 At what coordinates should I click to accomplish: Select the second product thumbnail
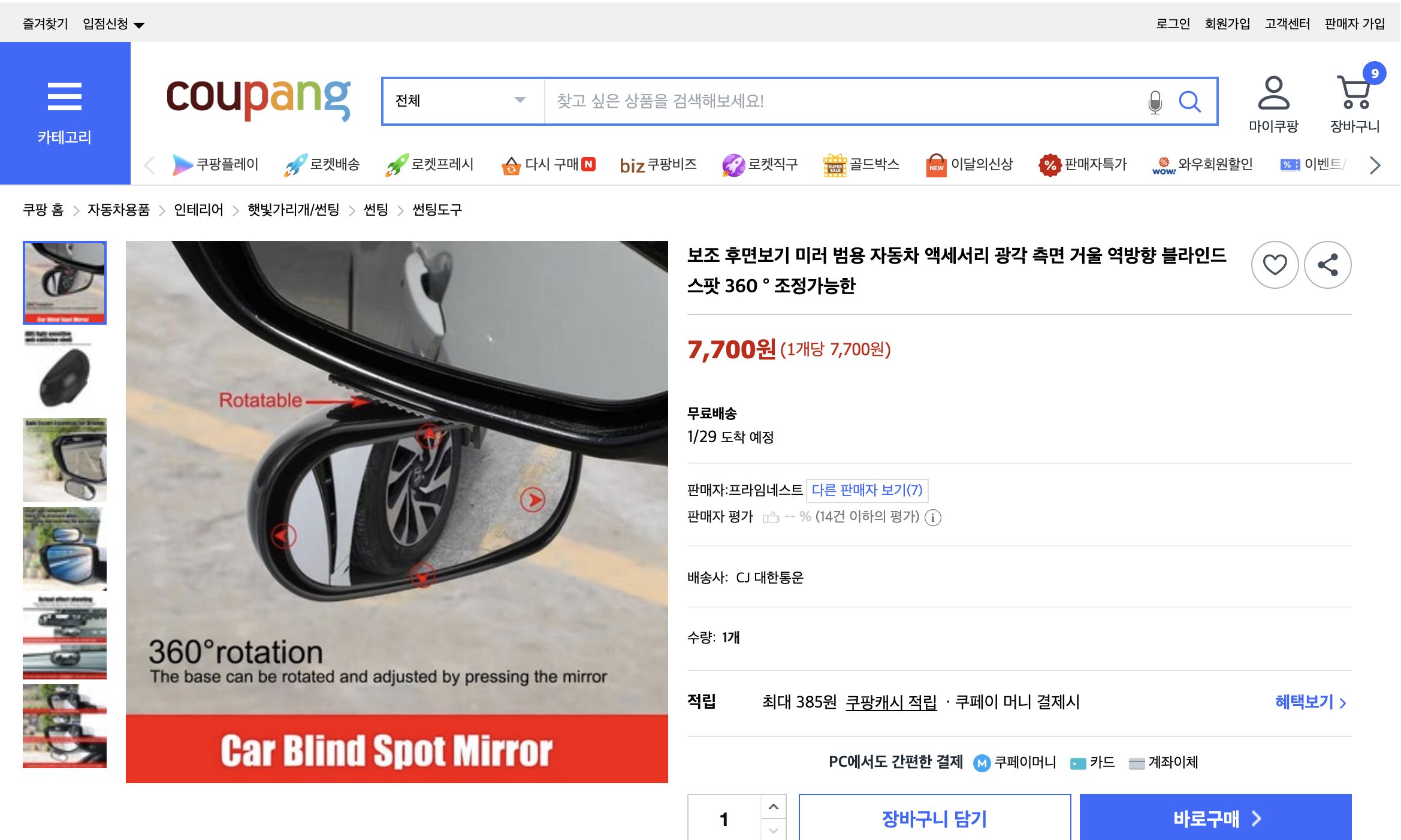pyautogui.click(x=64, y=373)
